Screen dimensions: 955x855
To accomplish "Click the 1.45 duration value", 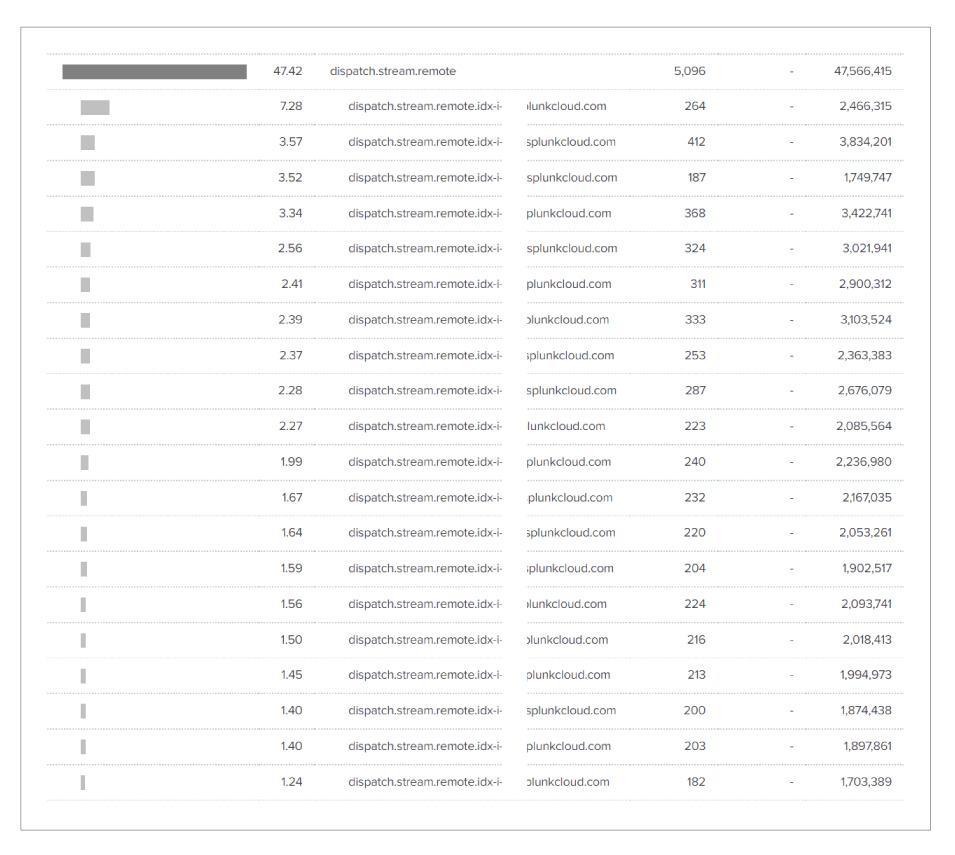I will 291,675.
